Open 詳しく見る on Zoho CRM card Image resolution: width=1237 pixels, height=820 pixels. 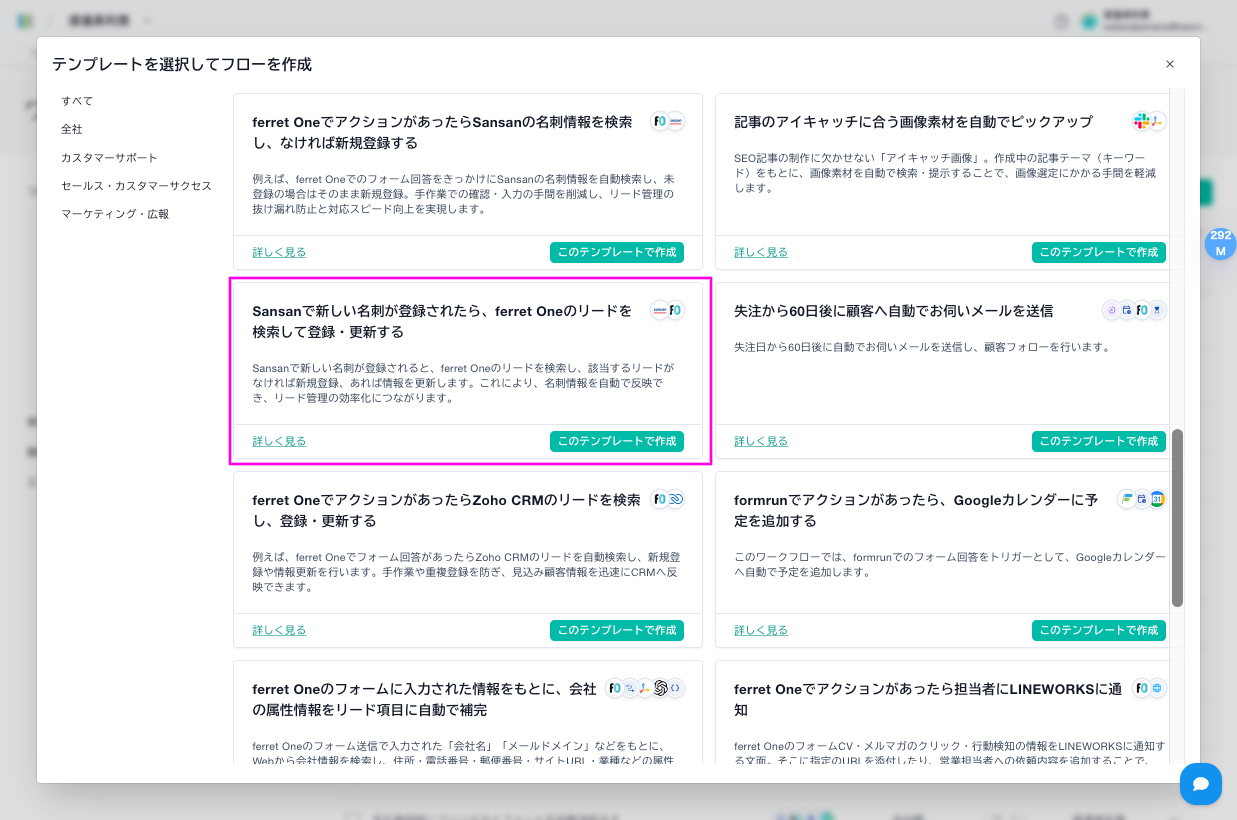279,630
